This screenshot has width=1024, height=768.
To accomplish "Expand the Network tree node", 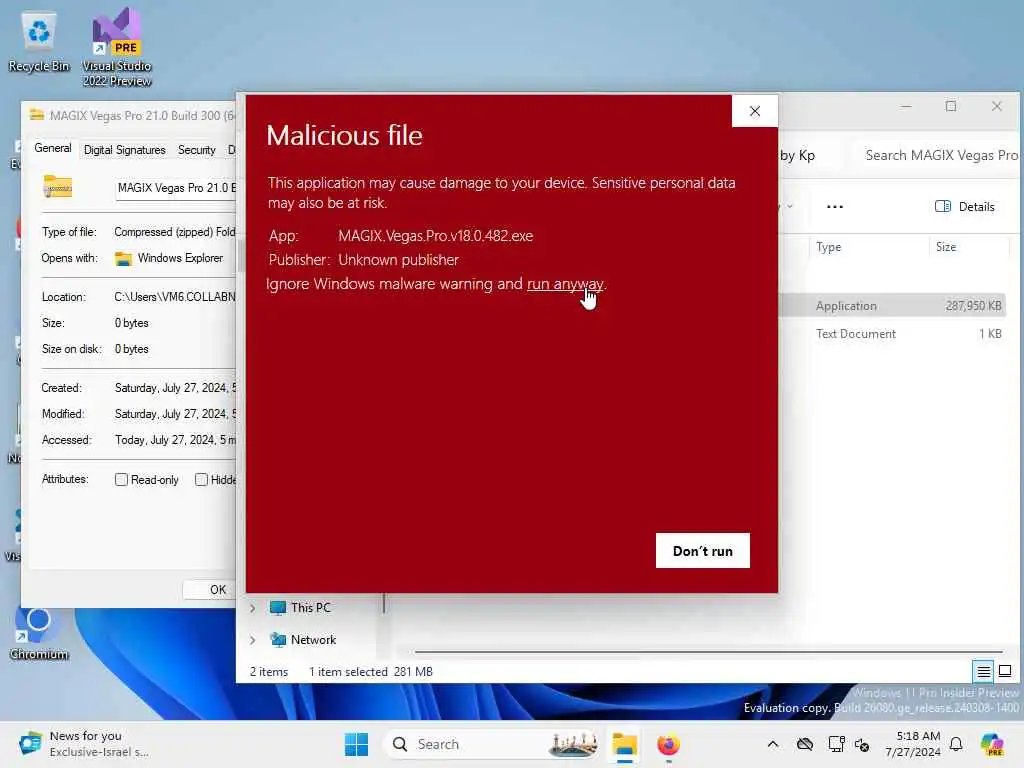I will [253, 640].
